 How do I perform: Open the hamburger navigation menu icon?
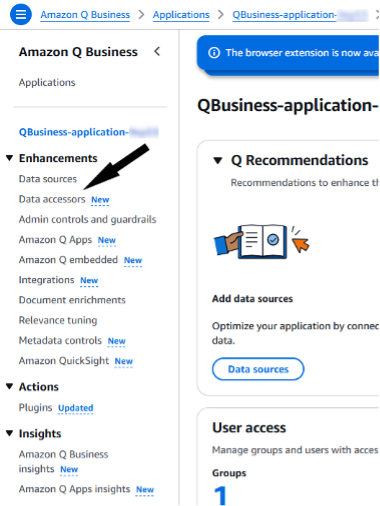(21, 14)
